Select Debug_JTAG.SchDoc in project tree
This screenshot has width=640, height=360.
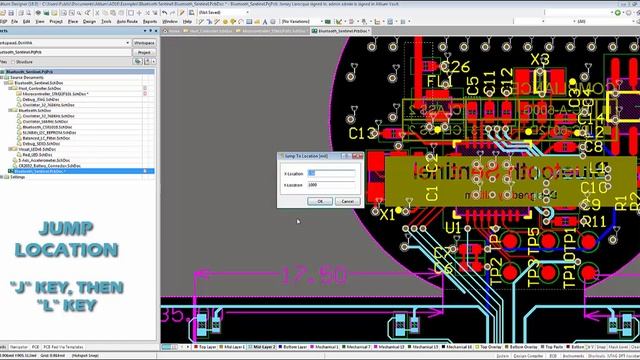[41, 99]
